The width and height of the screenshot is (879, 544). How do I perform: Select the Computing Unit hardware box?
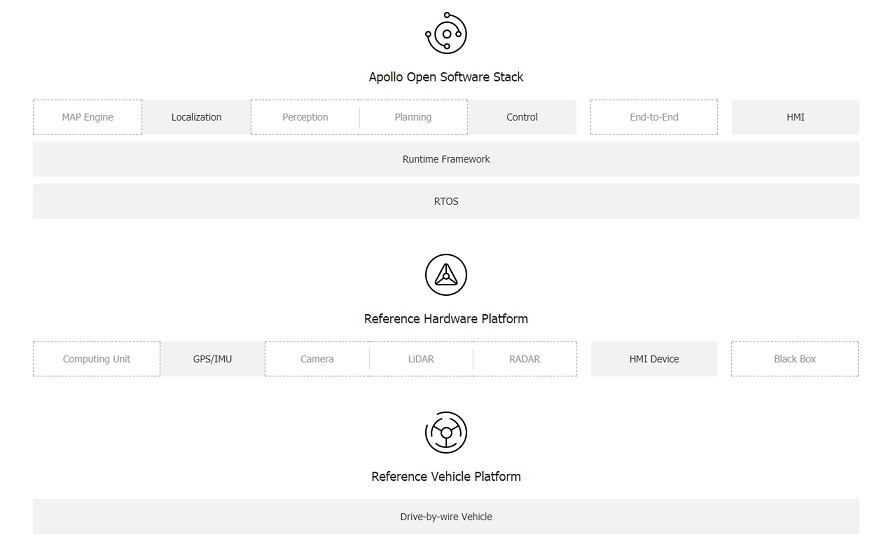(x=96, y=359)
